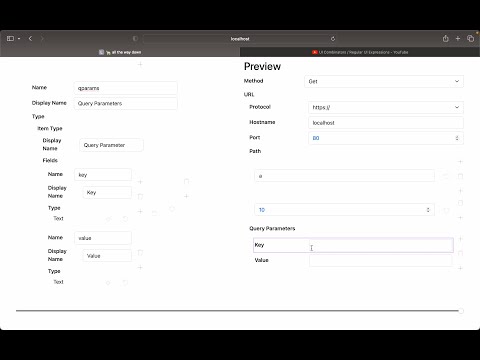
Task: Open the Protocol dropdown showing https://
Action: [x=386, y=107]
